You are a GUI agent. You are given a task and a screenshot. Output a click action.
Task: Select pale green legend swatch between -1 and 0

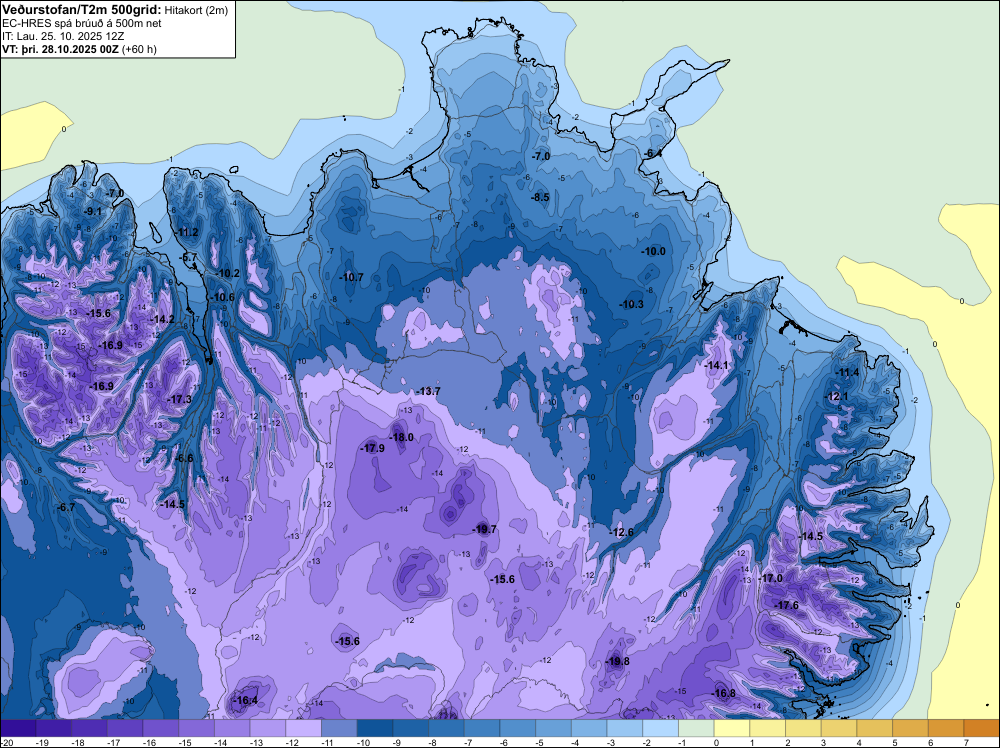tap(696, 728)
